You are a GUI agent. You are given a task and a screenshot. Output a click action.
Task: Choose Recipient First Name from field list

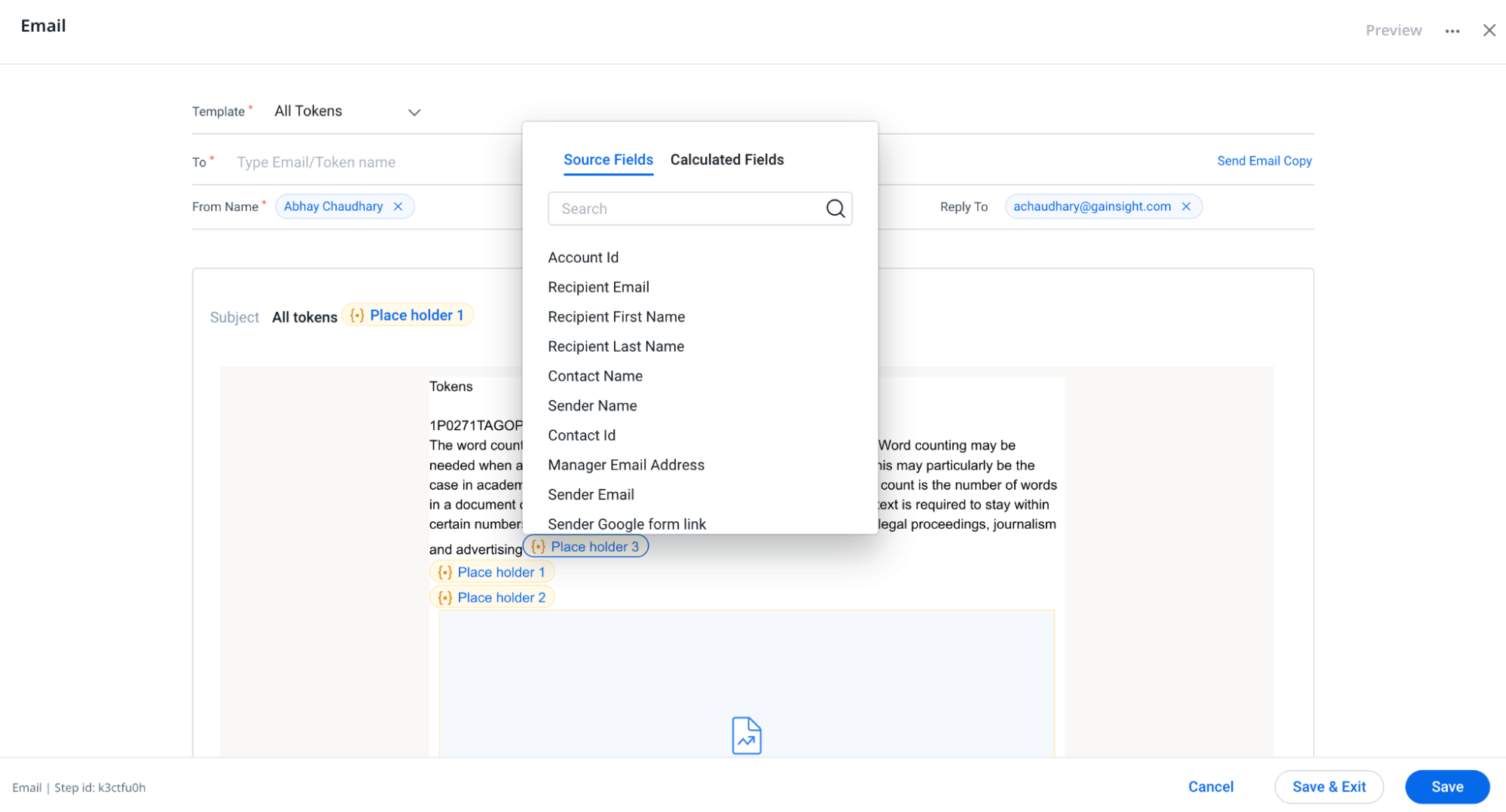[616, 317]
